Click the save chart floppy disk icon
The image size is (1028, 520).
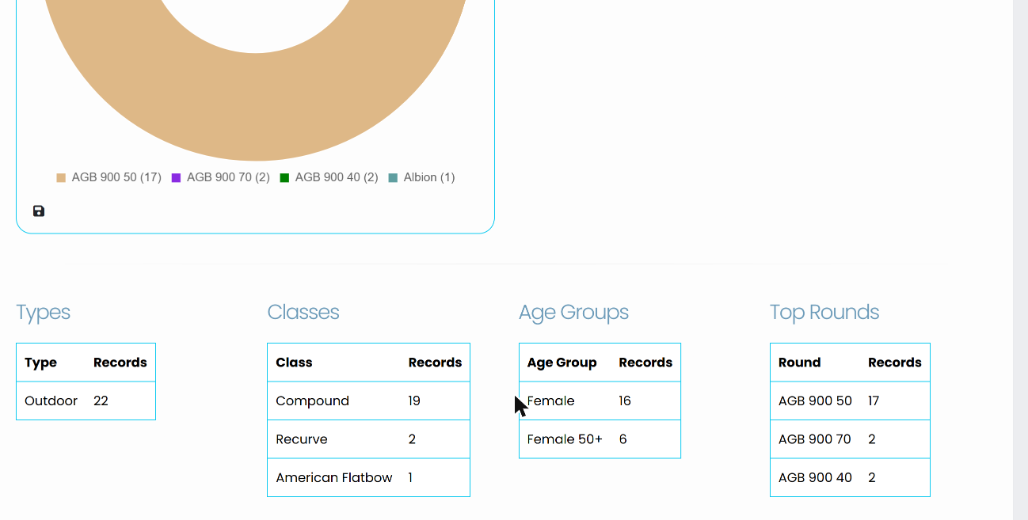tap(39, 211)
